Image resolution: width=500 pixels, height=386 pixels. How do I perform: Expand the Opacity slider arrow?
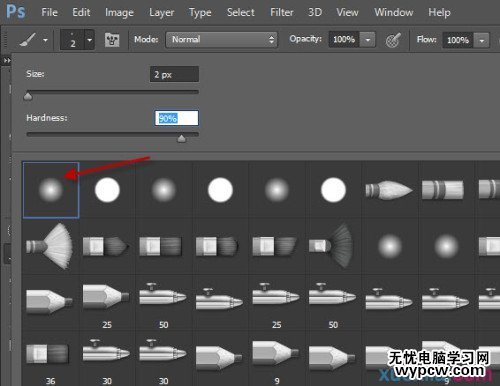click(368, 40)
